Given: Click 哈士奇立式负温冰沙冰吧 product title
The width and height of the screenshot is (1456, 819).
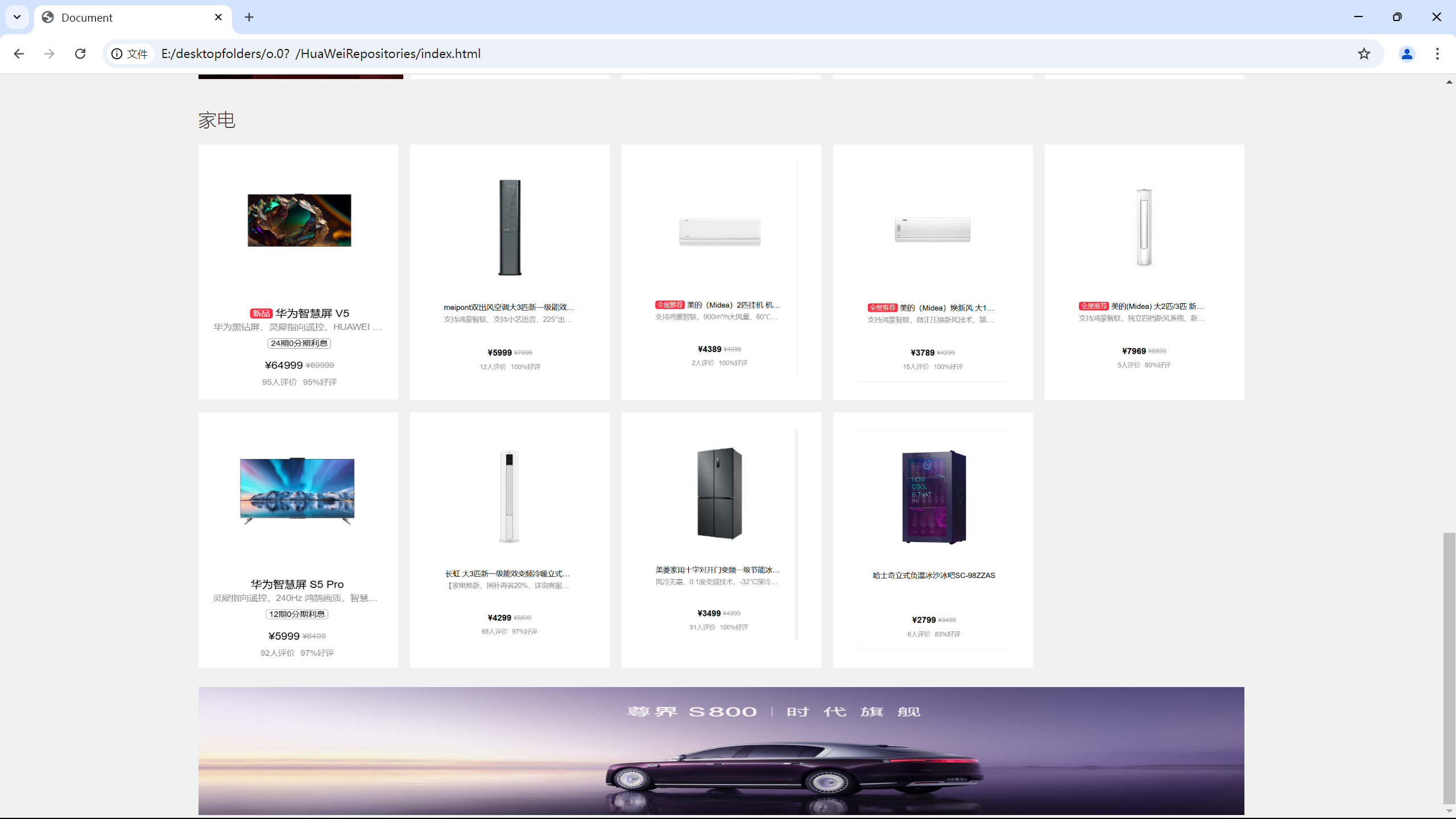Looking at the screenshot, I should pos(933,576).
